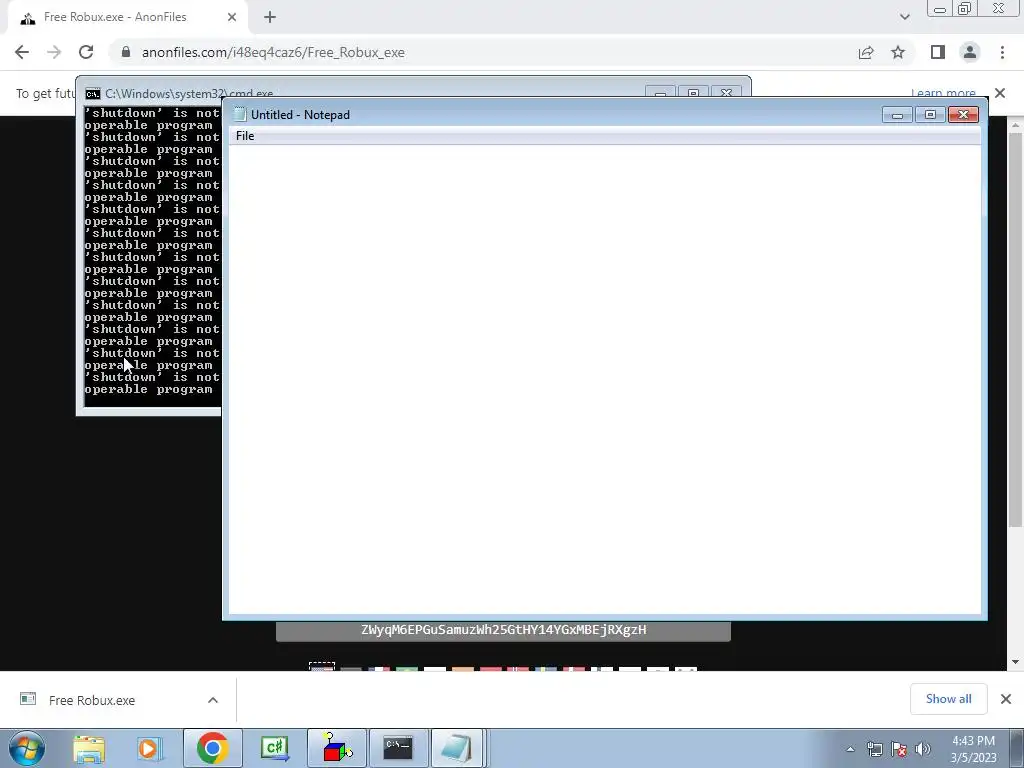Click the Chrome back arrow
The height and width of the screenshot is (768, 1024).
(x=22, y=52)
